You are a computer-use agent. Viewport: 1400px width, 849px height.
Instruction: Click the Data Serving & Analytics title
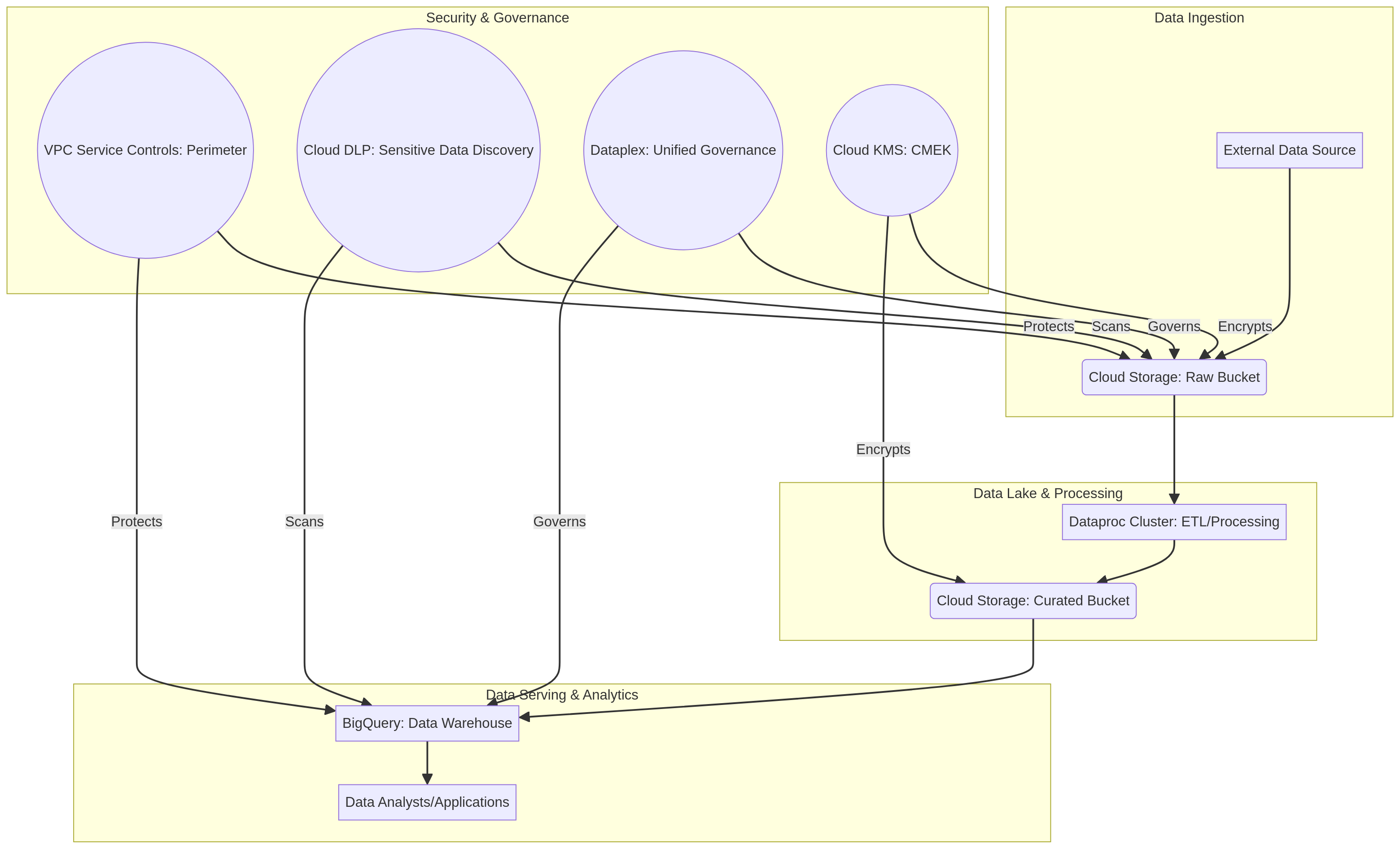click(562, 695)
